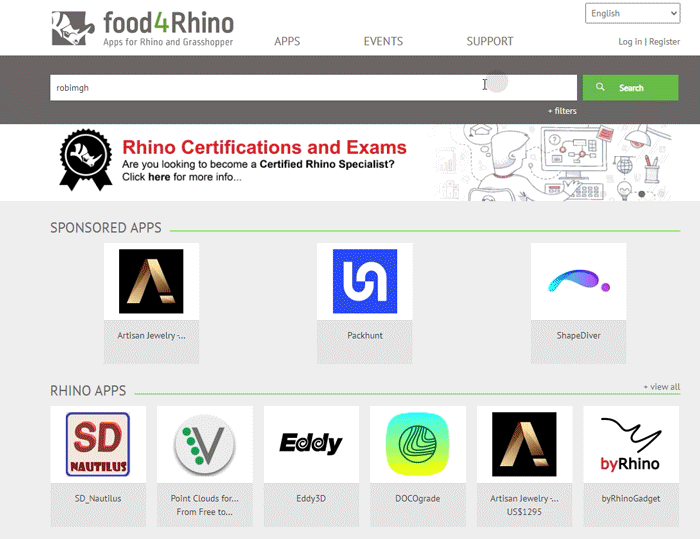Open Artisan Jewelry sponsored app icon

click(151, 281)
